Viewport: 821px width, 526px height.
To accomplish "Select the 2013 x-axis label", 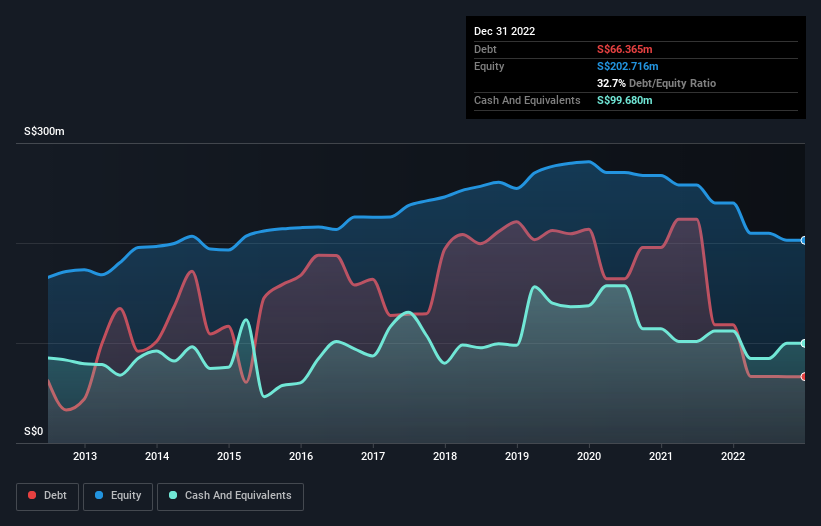I will 85,456.
